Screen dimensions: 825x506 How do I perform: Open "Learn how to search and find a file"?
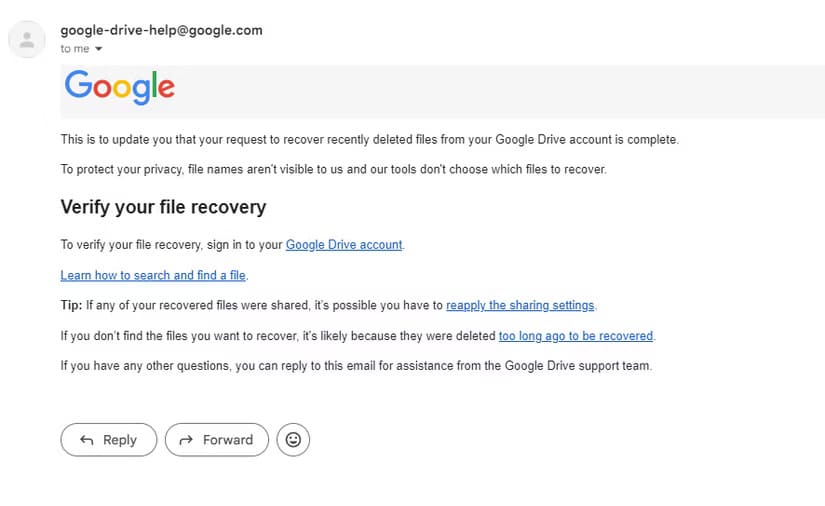pyautogui.click(x=153, y=275)
